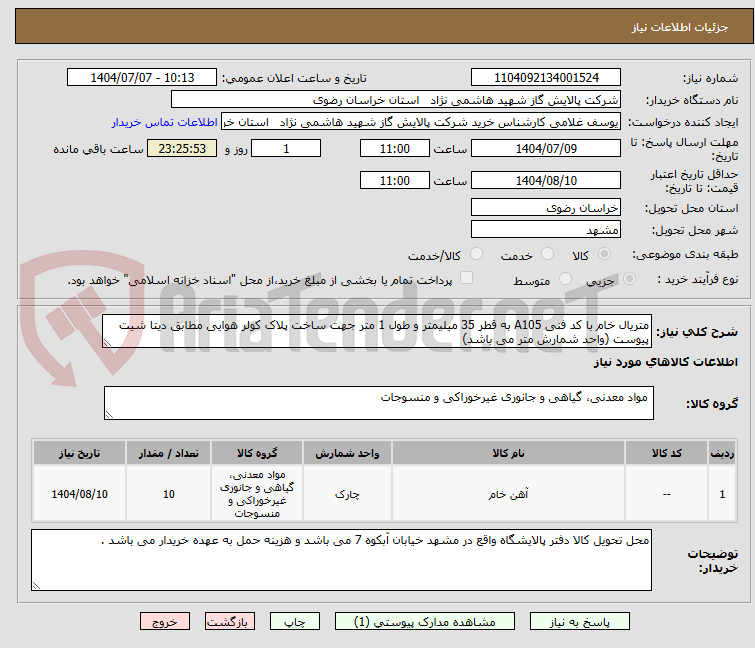Click the نوع فرآیند خرید label
The width and height of the screenshot is (755, 648).
(698, 279)
